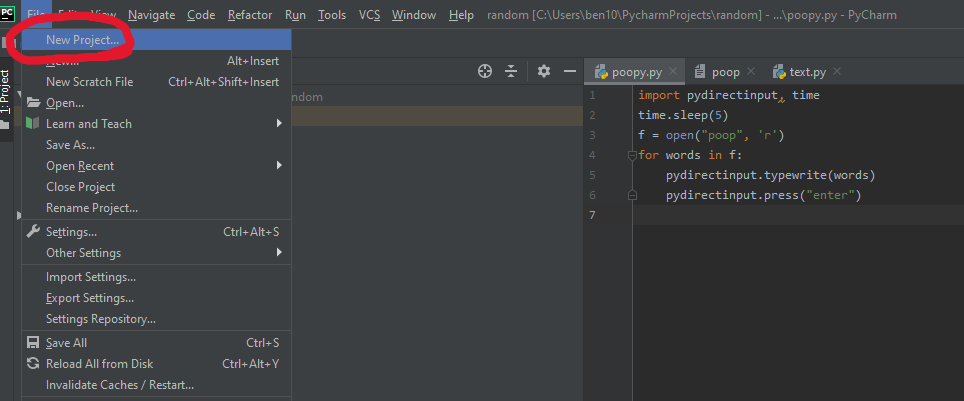
Task: Open the Help menu
Action: 461,15
